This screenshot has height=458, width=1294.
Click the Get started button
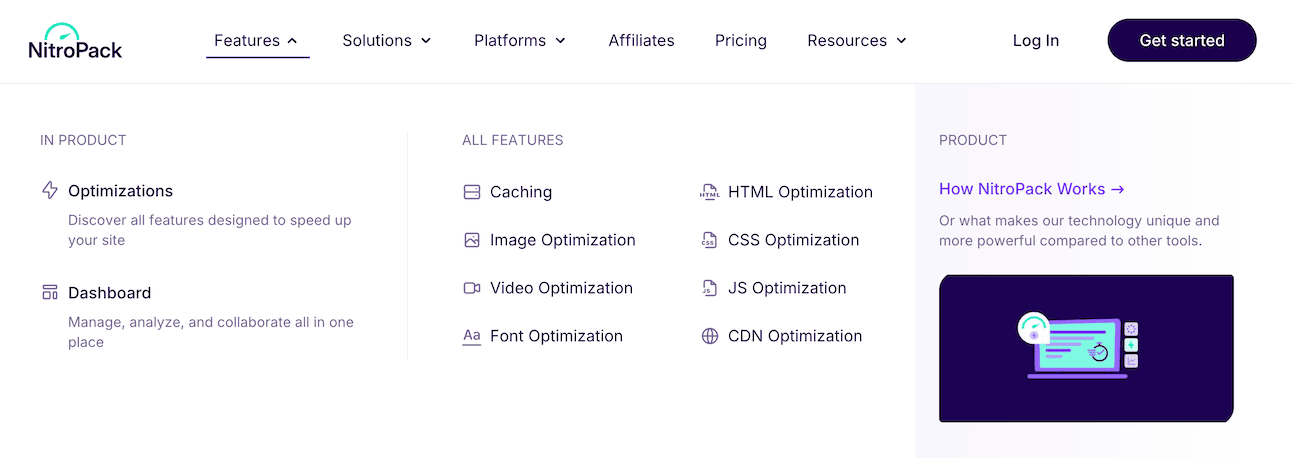click(x=1182, y=41)
